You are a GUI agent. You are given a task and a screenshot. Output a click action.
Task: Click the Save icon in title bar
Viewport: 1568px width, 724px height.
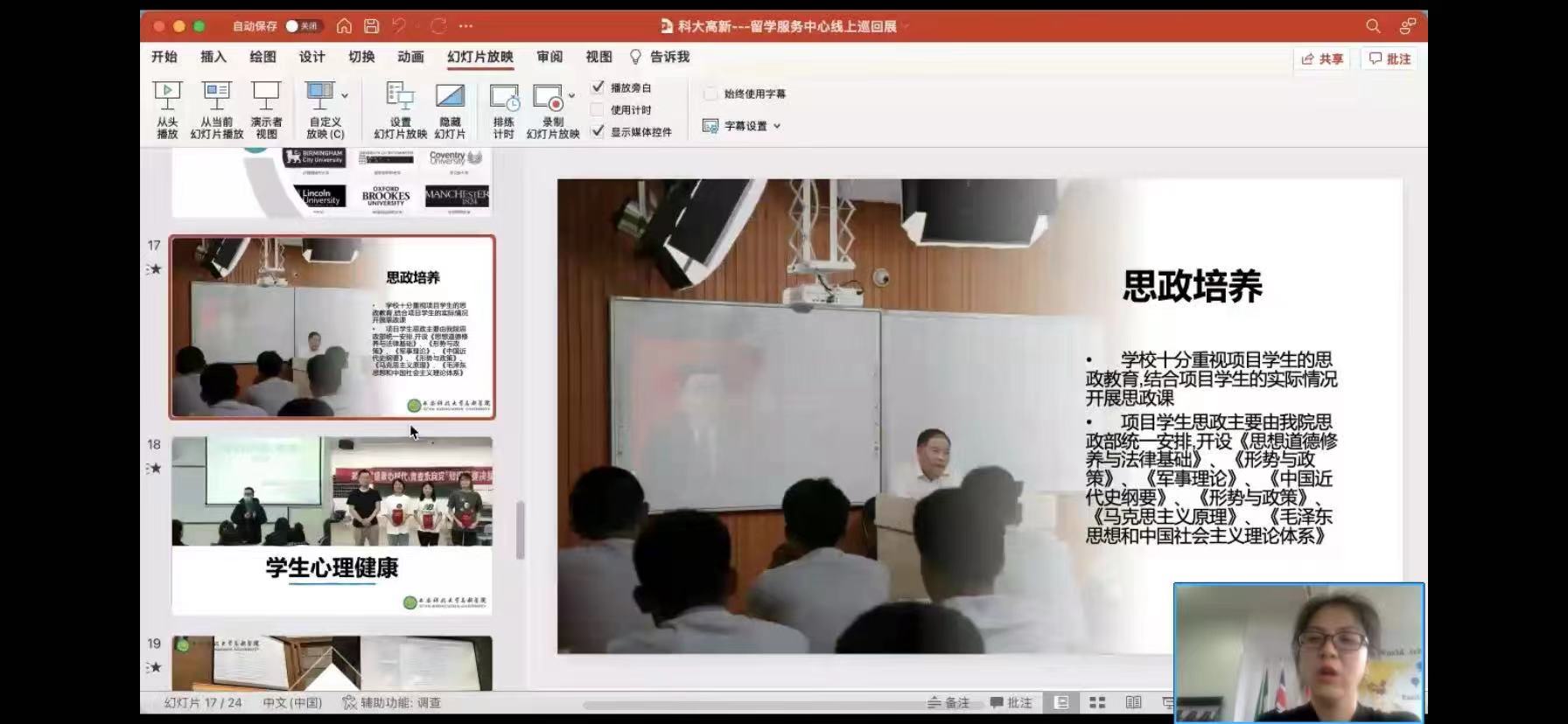(372, 26)
